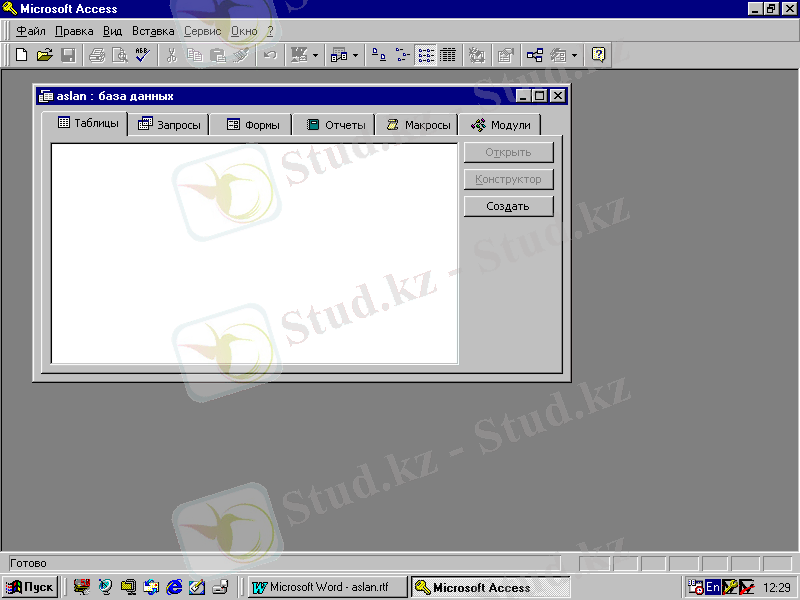Click the Пуск Start button

[31, 587]
